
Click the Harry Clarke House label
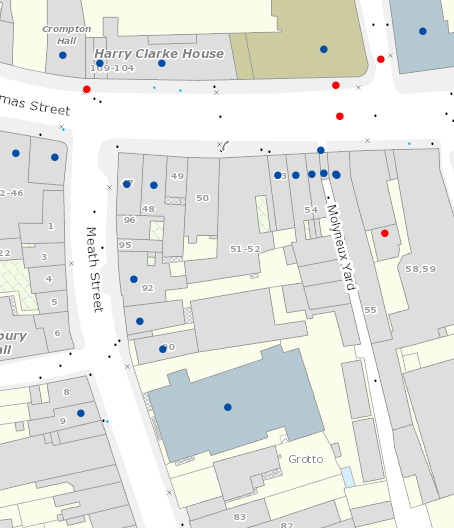[159, 54]
